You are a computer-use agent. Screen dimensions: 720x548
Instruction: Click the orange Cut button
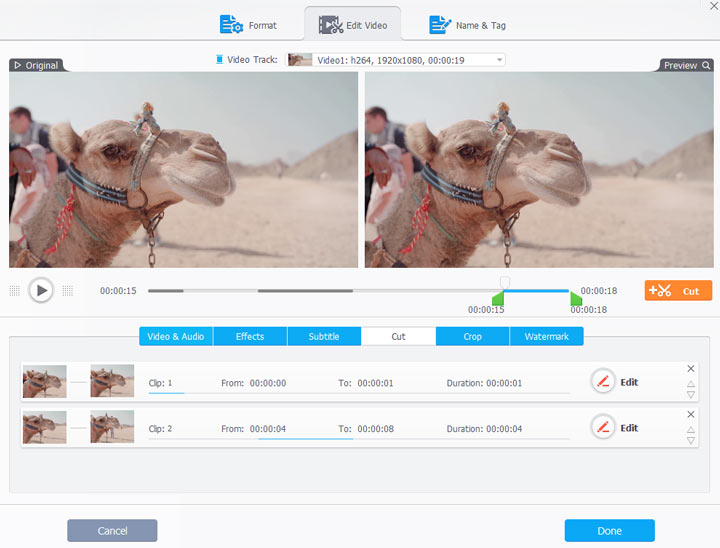(x=678, y=291)
